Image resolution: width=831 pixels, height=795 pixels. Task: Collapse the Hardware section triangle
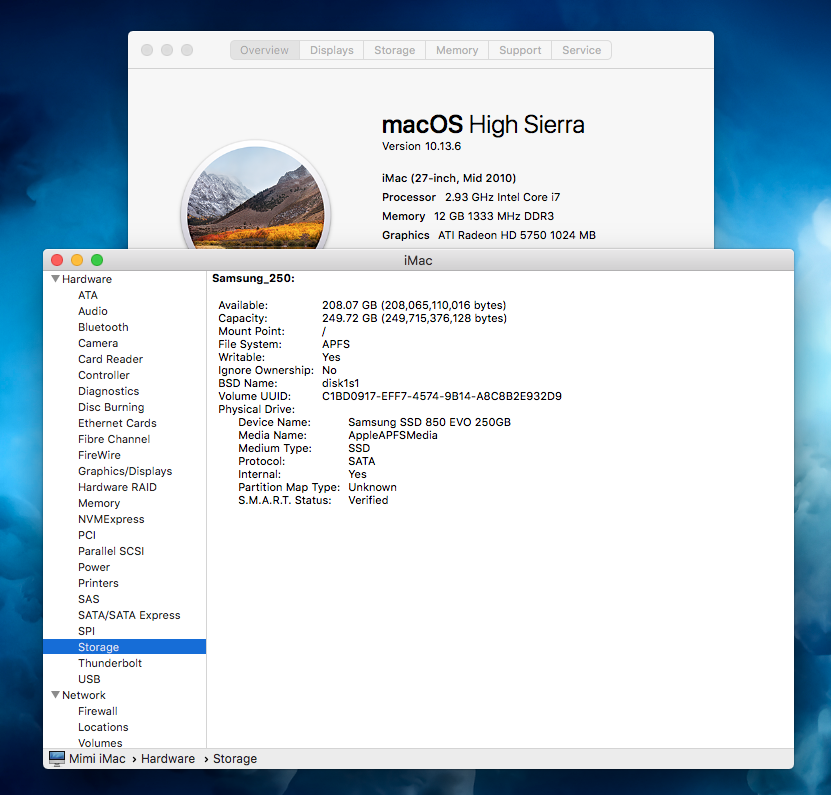click(x=55, y=279)
